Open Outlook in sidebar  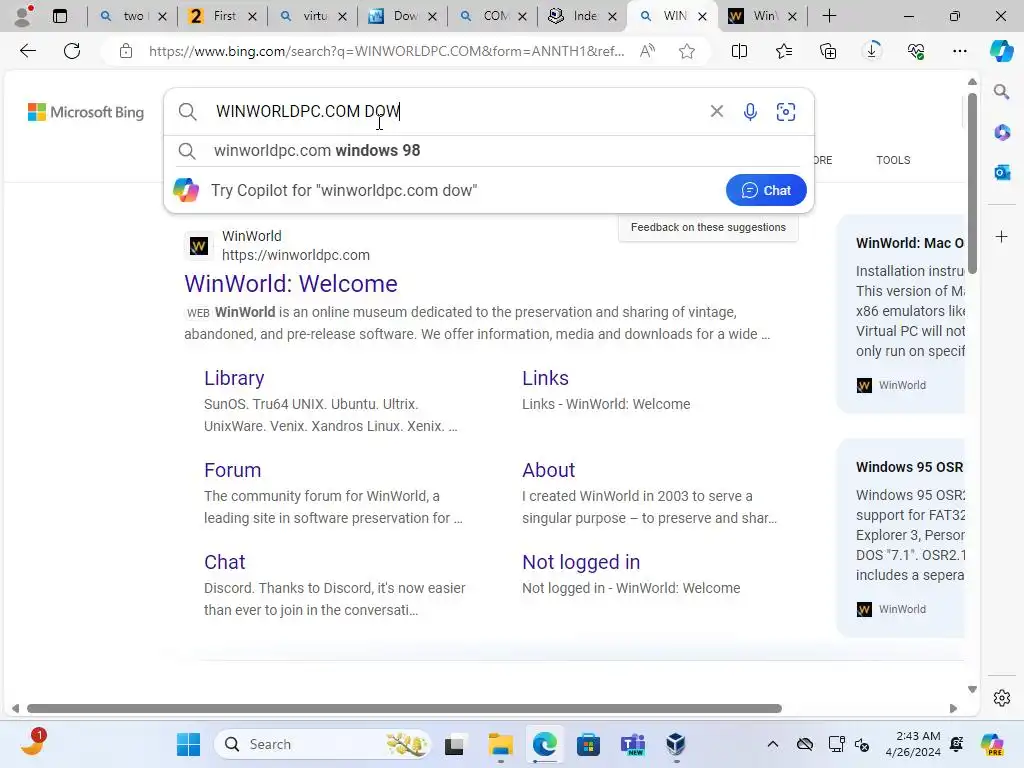click(1002, 172)
